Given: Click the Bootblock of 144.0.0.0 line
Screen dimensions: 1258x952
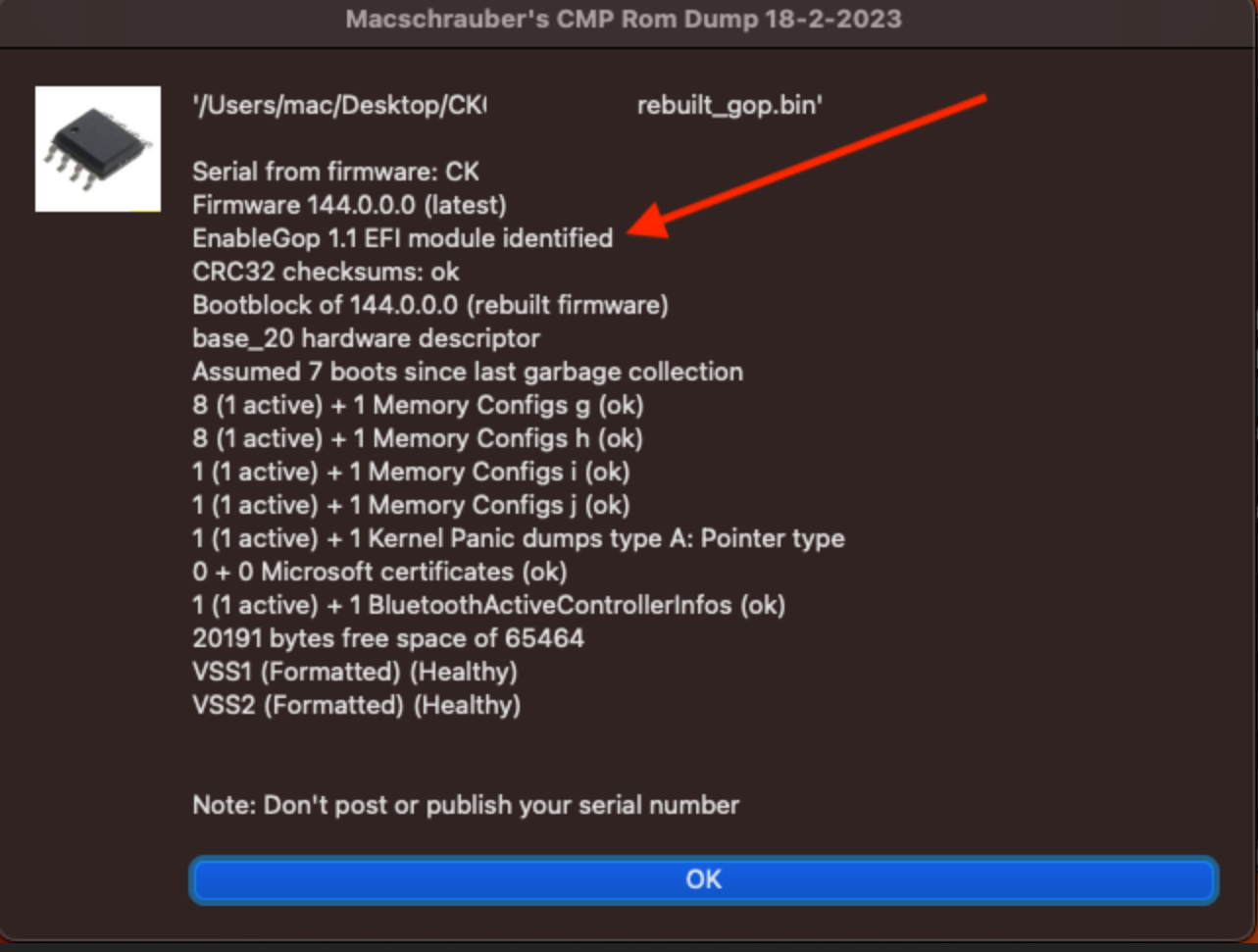Looking at the screenshot, I should click(430, 305).
